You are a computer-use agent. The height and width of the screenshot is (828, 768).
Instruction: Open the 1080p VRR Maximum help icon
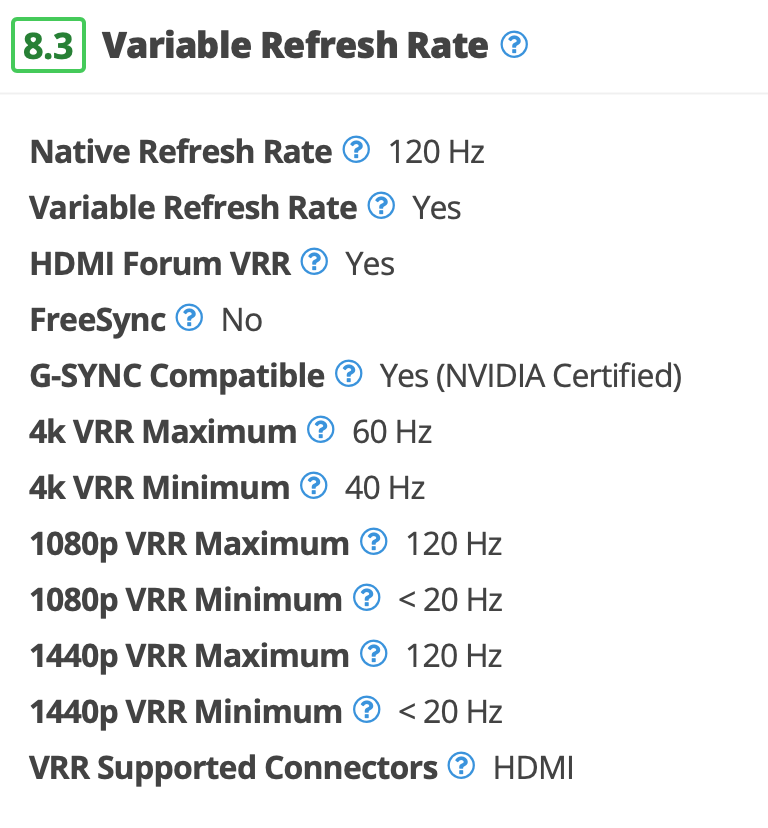point(373,542)
